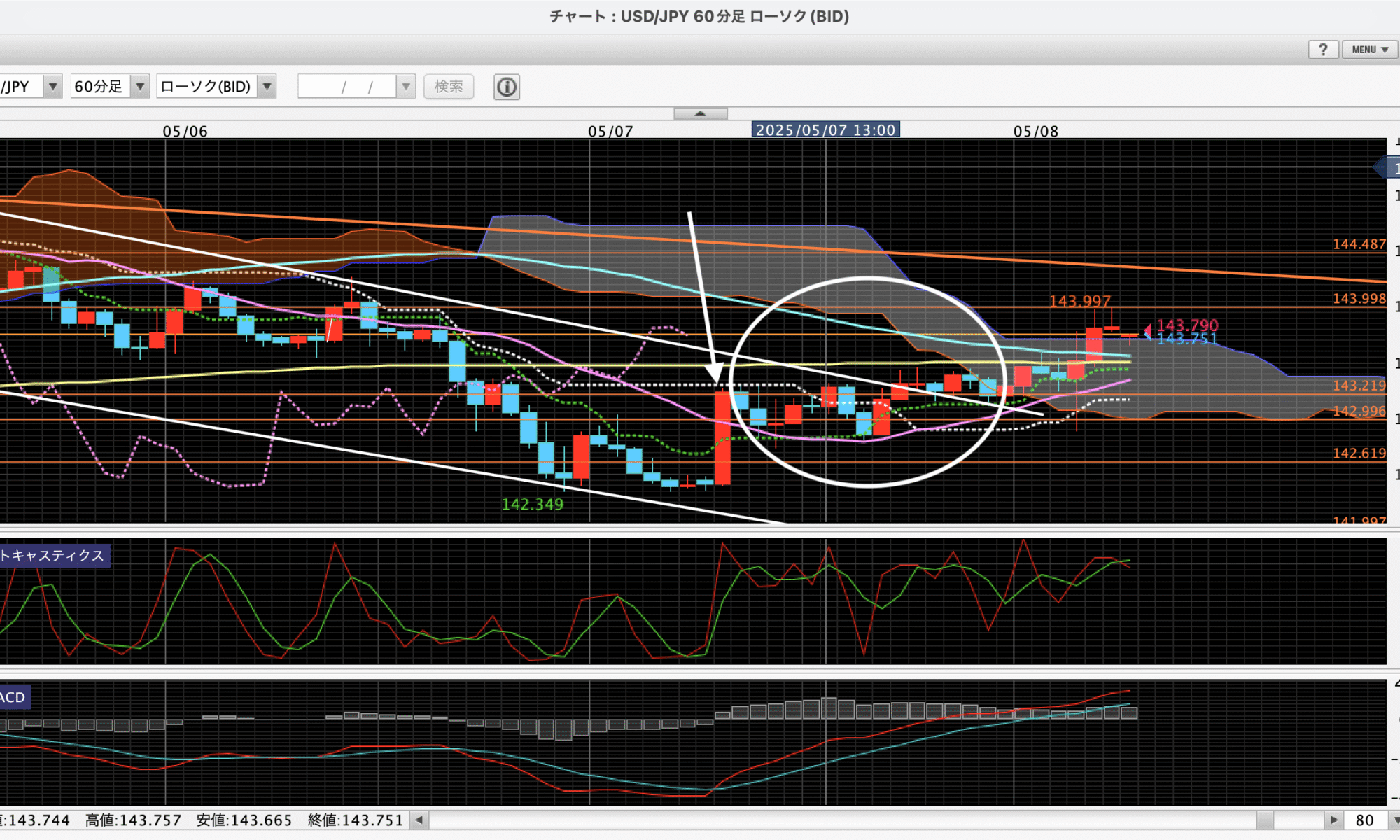The height and width of the screenshot is (840, 1400).
Task: Click the 144.487 price level label
Action: click(1359, 244)
